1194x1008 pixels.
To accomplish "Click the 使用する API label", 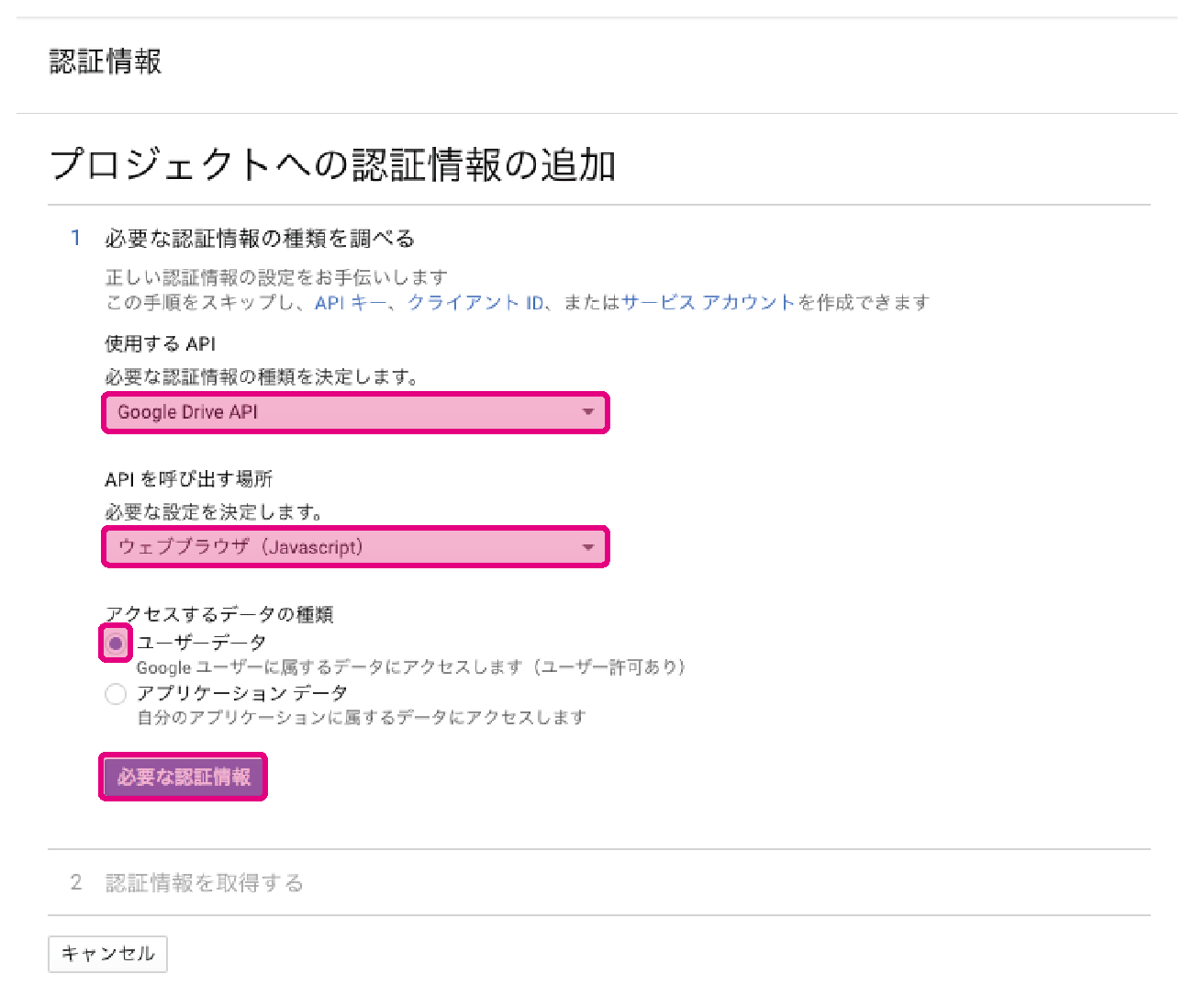I will [x=161, y=344].
